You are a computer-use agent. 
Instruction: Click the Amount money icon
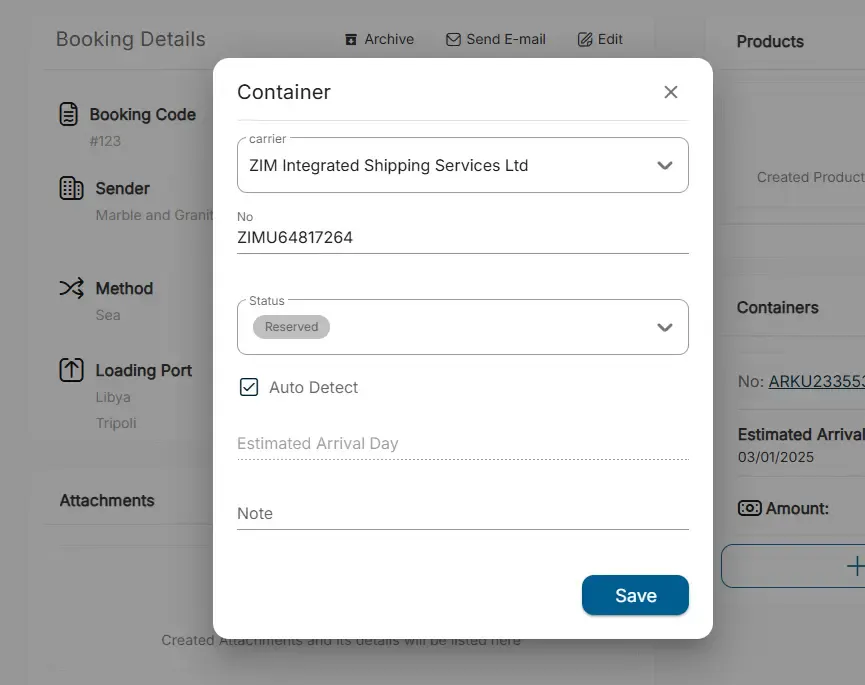[x=749, y=508]
